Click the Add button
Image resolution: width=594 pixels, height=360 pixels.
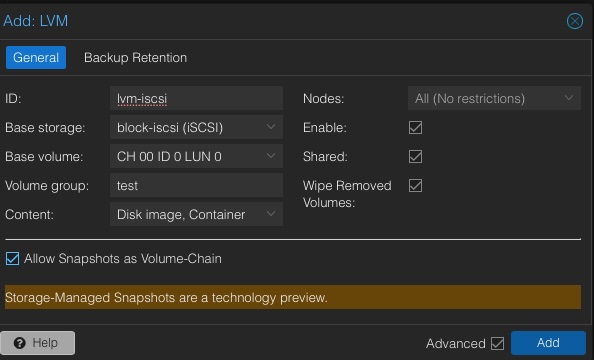pyautogui.click(x=548, y=343)
